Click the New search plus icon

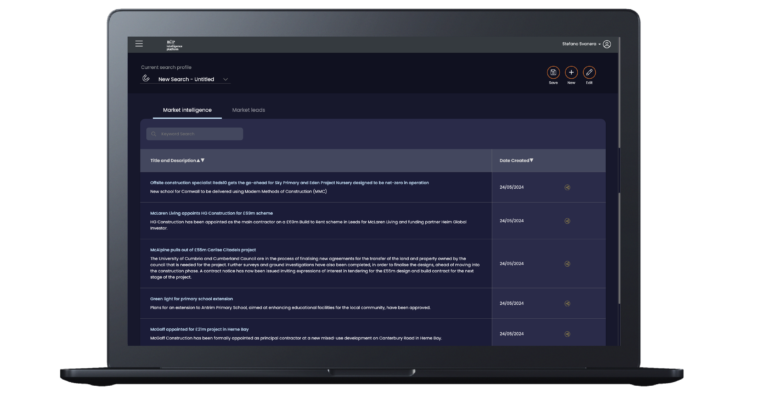[x=571, y=73]
